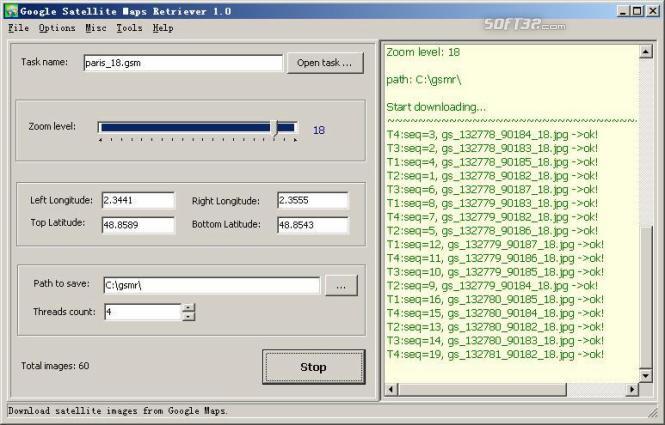
Task: Maximize the Satellite Maps Retriever window
Action: pos(637,11)
